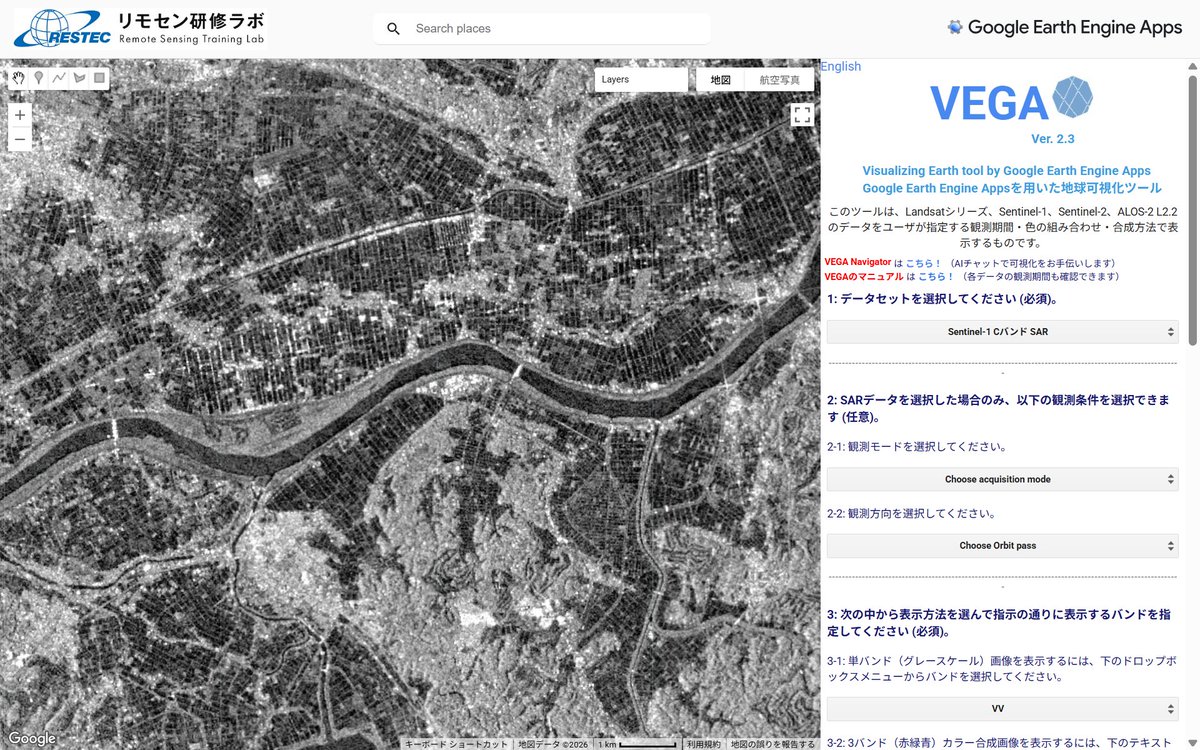Click the "2-2: 観測方向を選択してください。" label
The image size is (1200, 750).
coord(911,514)
